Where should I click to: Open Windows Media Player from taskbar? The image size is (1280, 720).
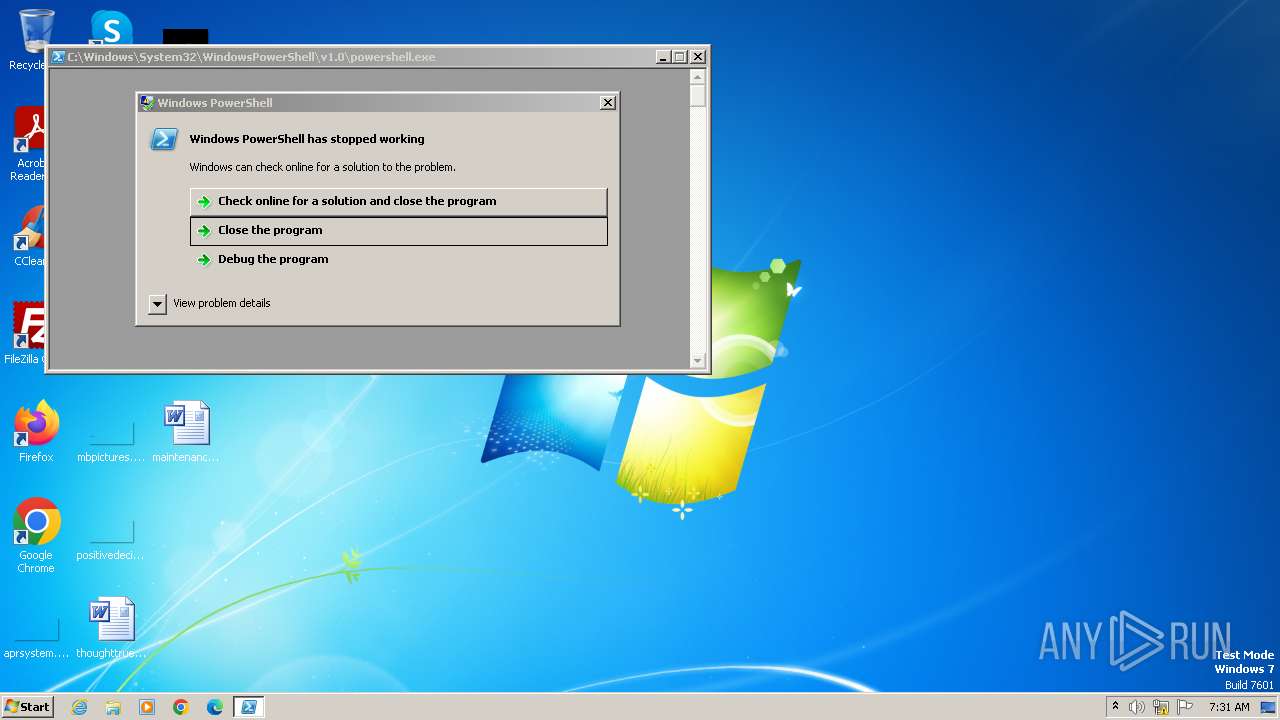(147, 707)
